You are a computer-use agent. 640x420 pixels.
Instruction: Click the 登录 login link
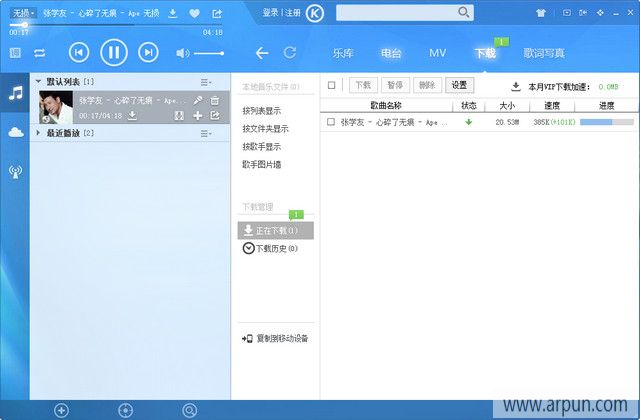pos(270,13)
